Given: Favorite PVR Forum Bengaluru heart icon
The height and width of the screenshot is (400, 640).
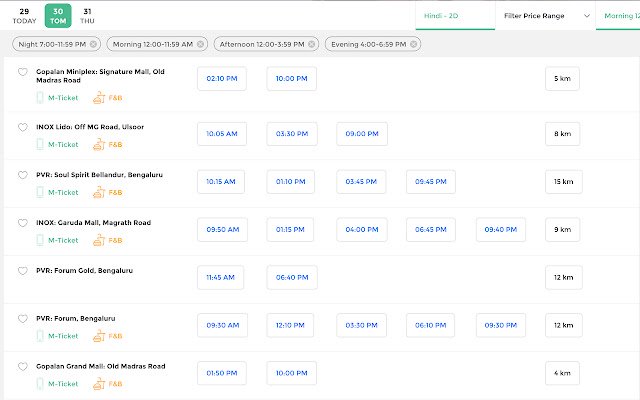Looking at the screenshot, I should pyautogui.click(x=23, y=319).
